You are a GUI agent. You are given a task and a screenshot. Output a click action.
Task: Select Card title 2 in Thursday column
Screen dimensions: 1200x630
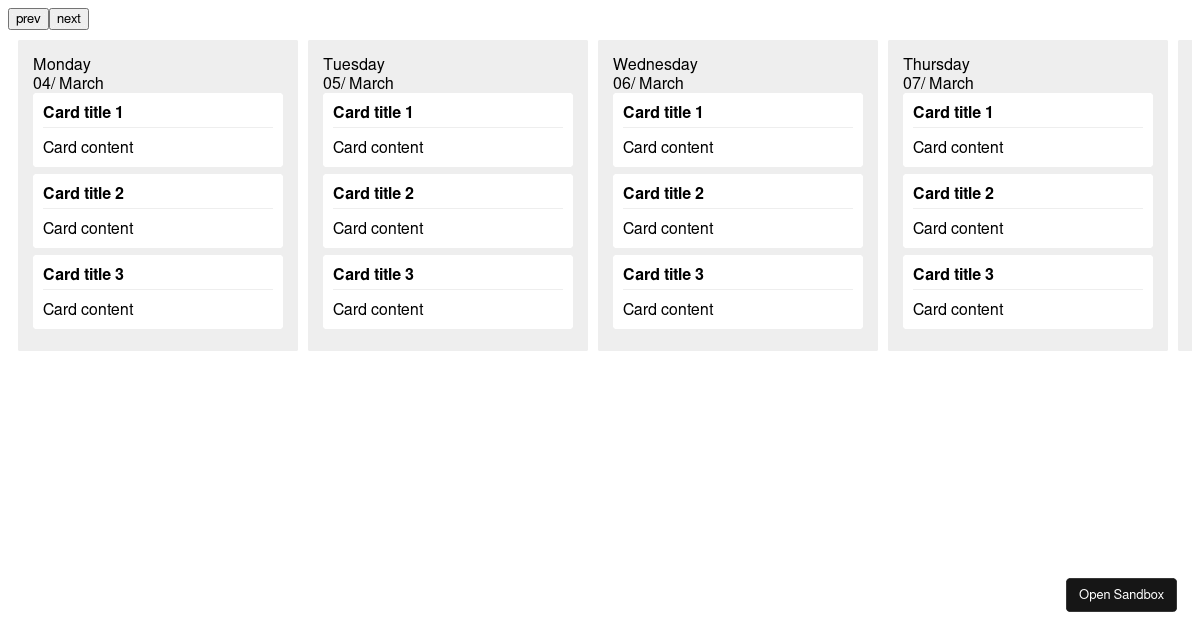tap(953, 193)
